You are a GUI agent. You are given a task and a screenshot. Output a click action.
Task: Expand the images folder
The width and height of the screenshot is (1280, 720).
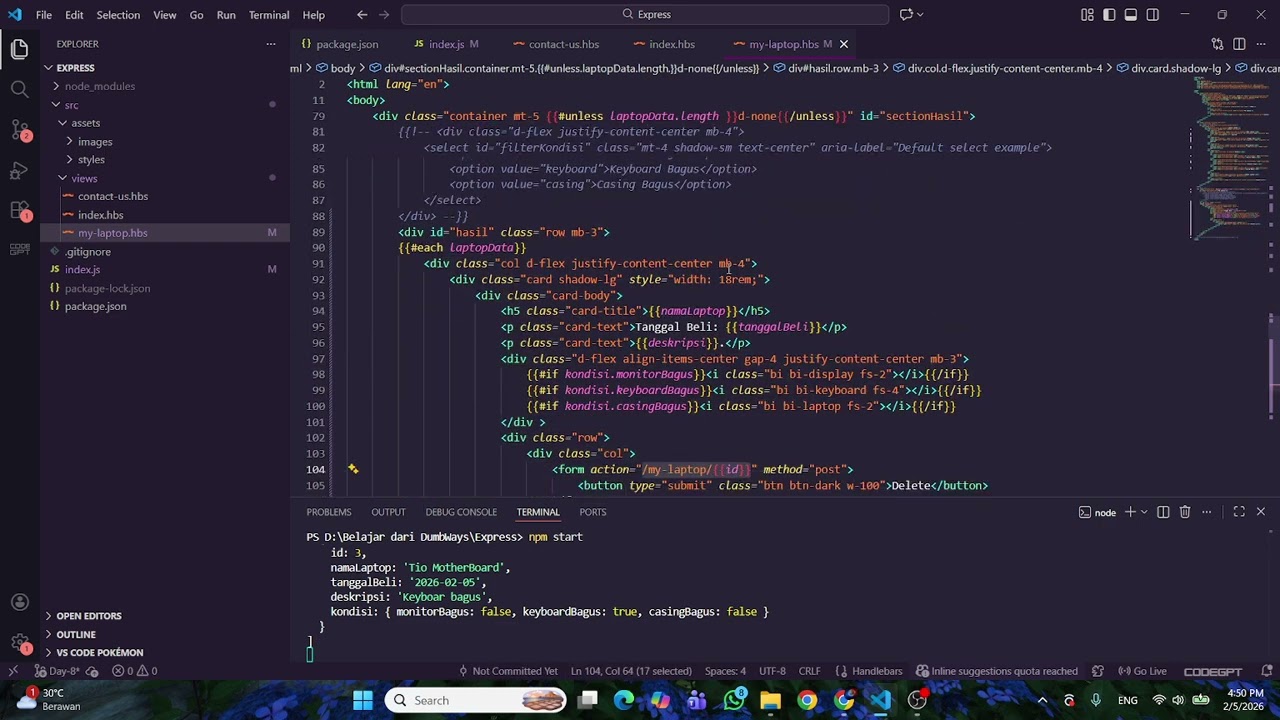(95, 142)
